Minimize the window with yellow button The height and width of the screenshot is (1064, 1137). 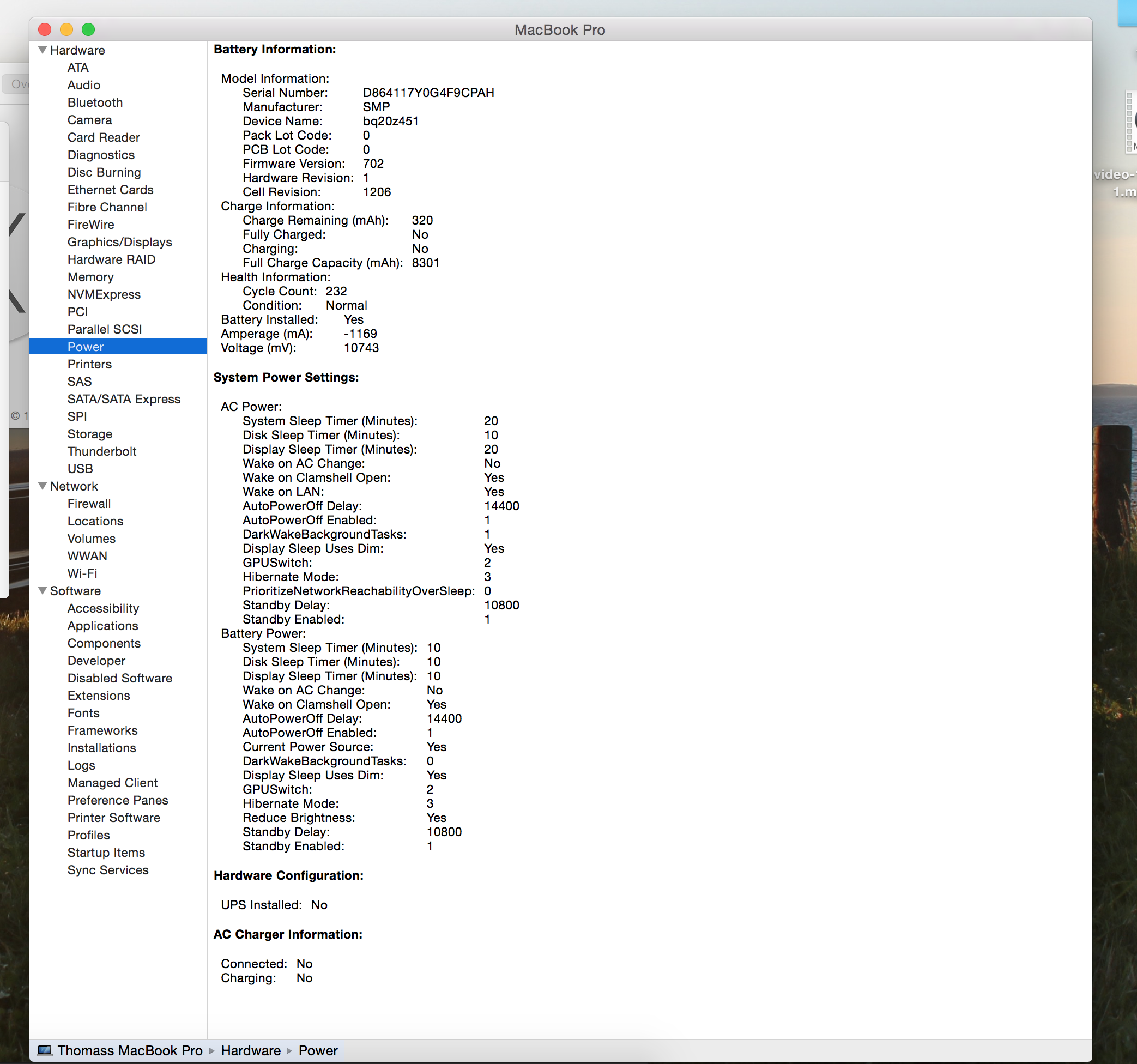(66, 29)
